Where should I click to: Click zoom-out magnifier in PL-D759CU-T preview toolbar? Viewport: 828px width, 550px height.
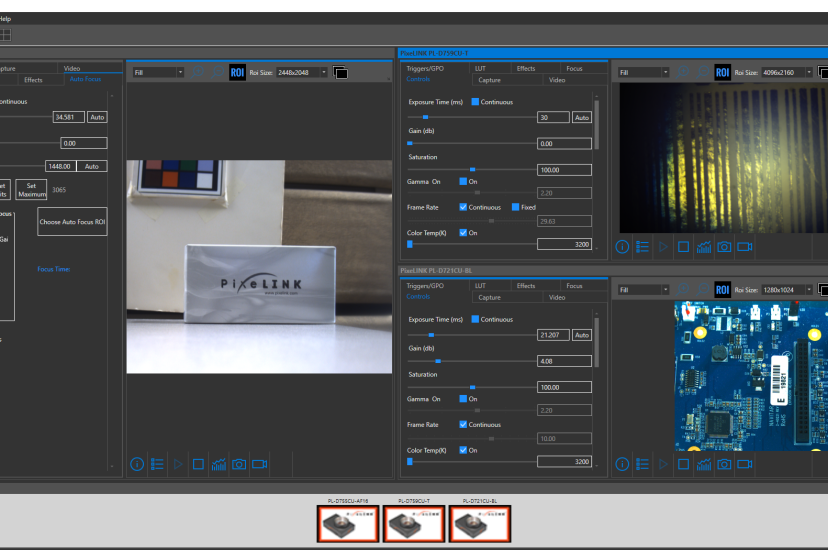click(x=702, y=72)
